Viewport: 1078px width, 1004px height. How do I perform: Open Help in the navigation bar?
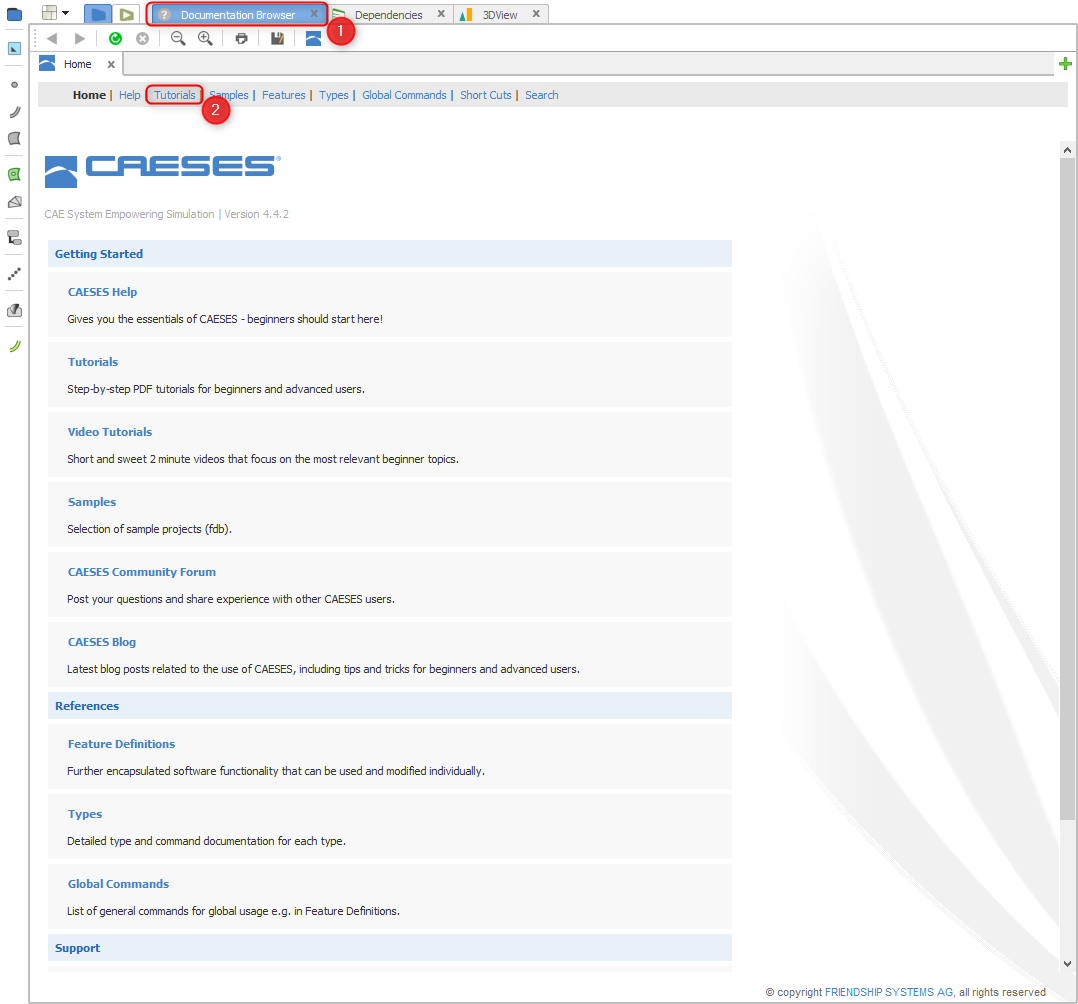coord(129,95)
